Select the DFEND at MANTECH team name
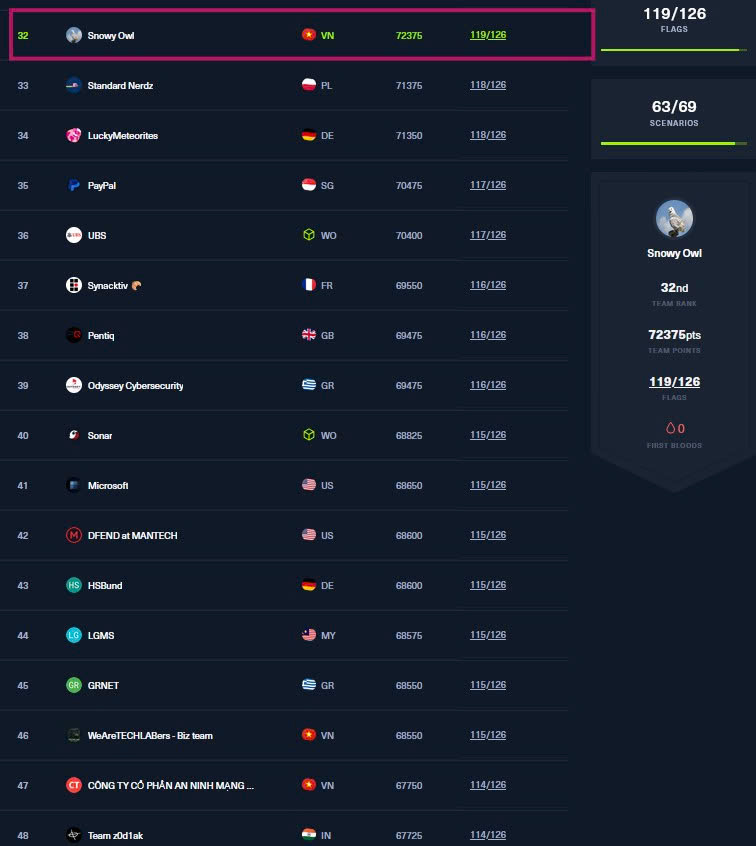 [x=132, y=536]
